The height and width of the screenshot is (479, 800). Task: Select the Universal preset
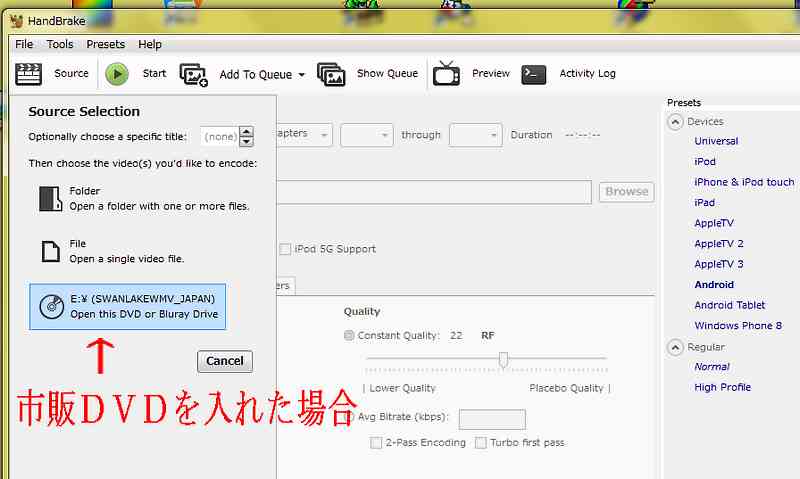click(716, 141)
